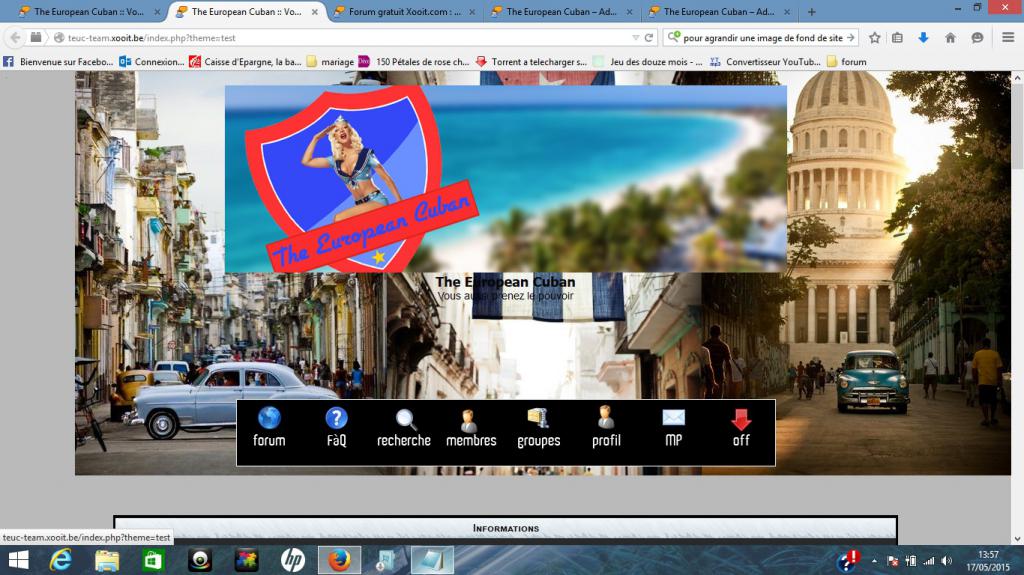Open the Windows Store taskbar icon
The width and height of the screenshot is (1024, 575).
tap(153, 561)
